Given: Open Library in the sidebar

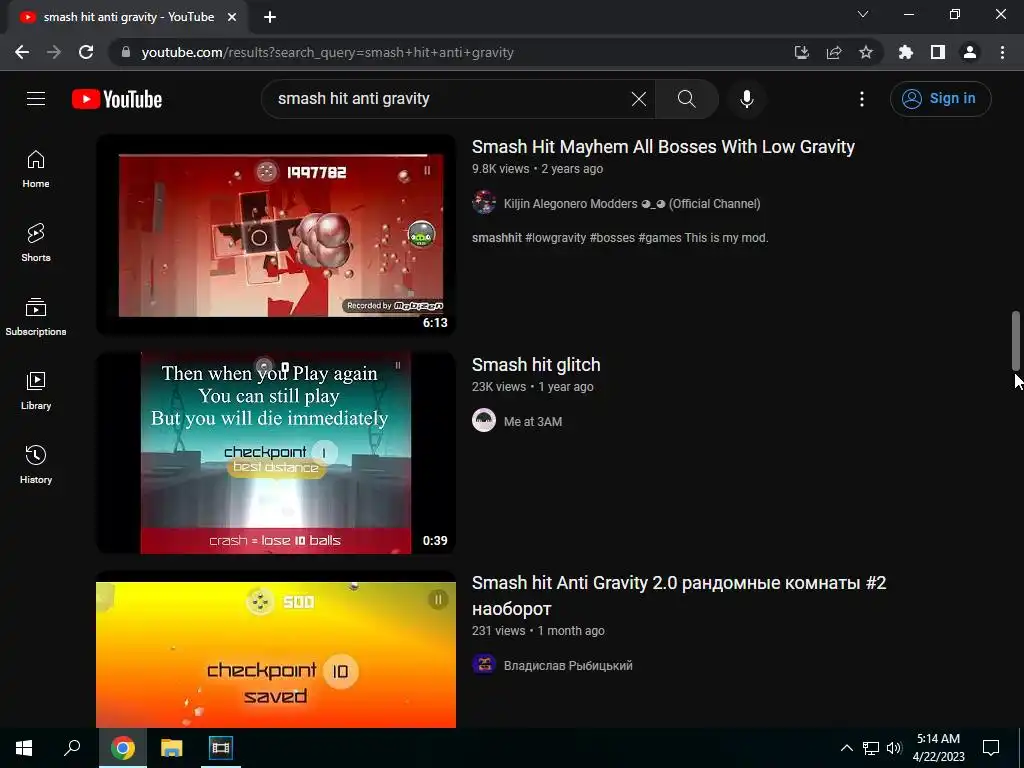Looking at the screenshot, I should (x=36, y=391).
